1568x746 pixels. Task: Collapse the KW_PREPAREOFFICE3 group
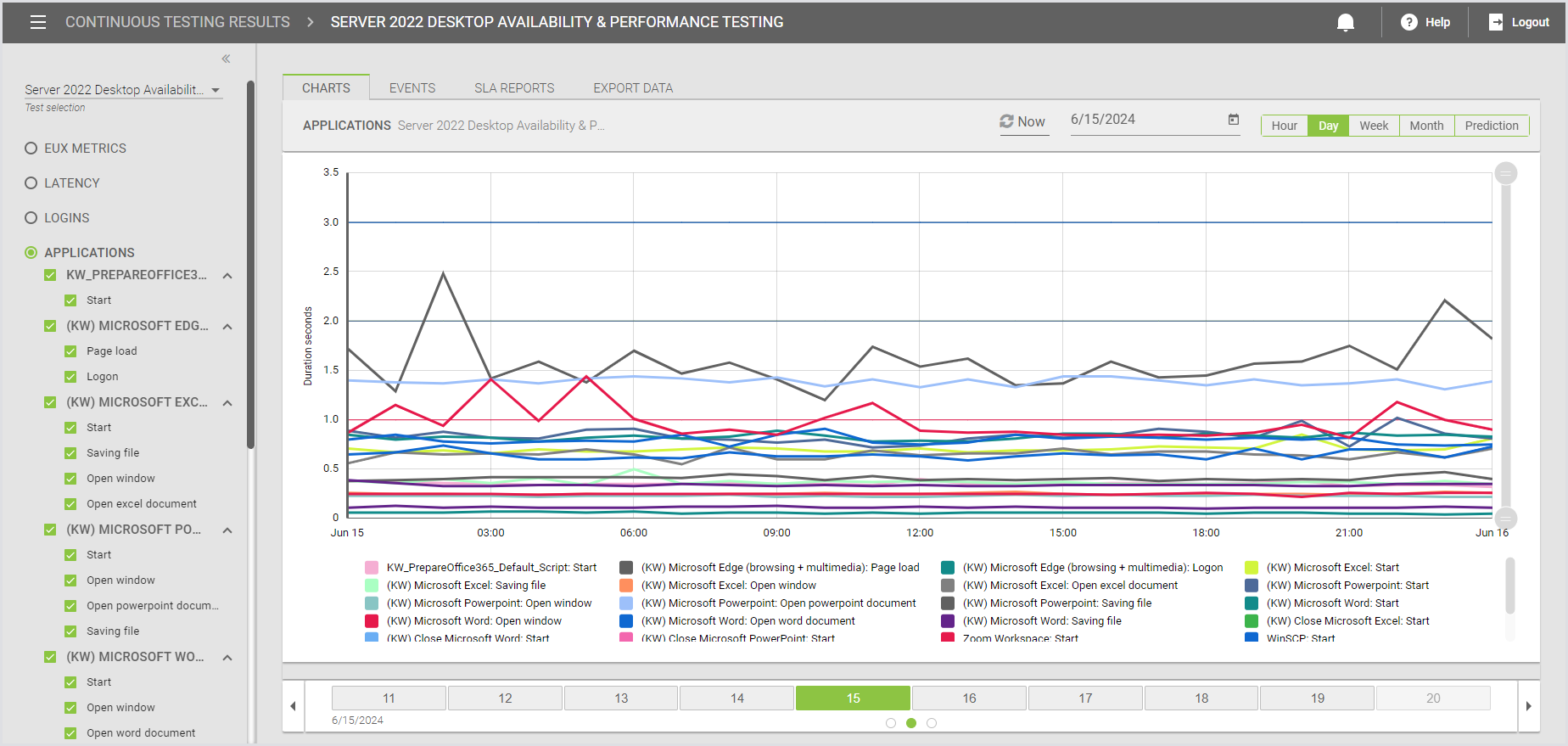tap(227, 276)
